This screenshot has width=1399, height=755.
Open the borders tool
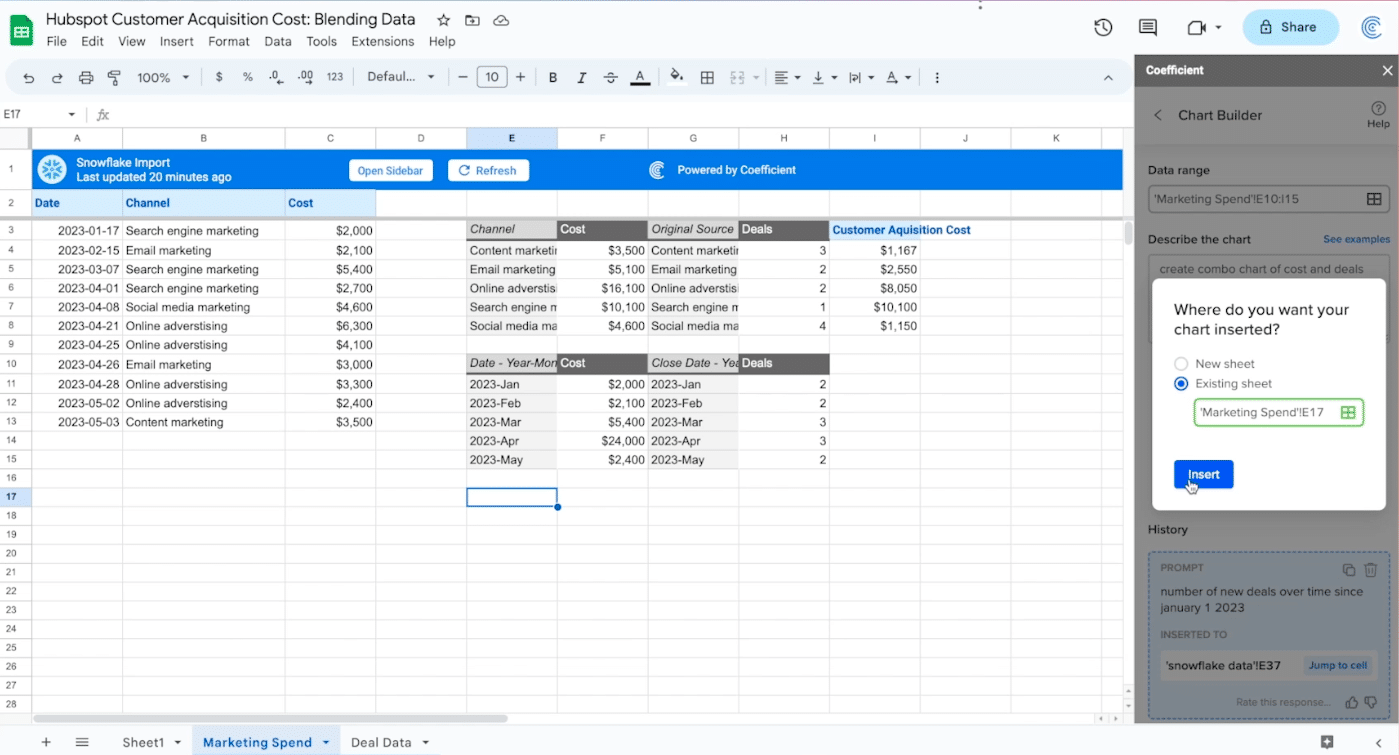click(707, 77)
